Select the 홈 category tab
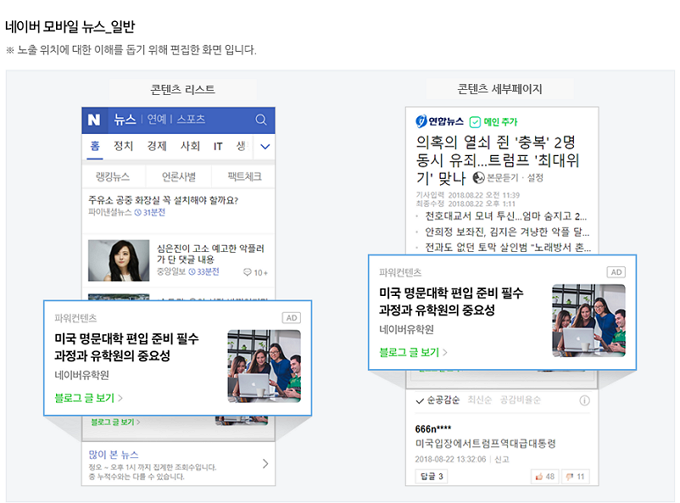The height and width of the screenshot is (503, 680). [95, 146]
